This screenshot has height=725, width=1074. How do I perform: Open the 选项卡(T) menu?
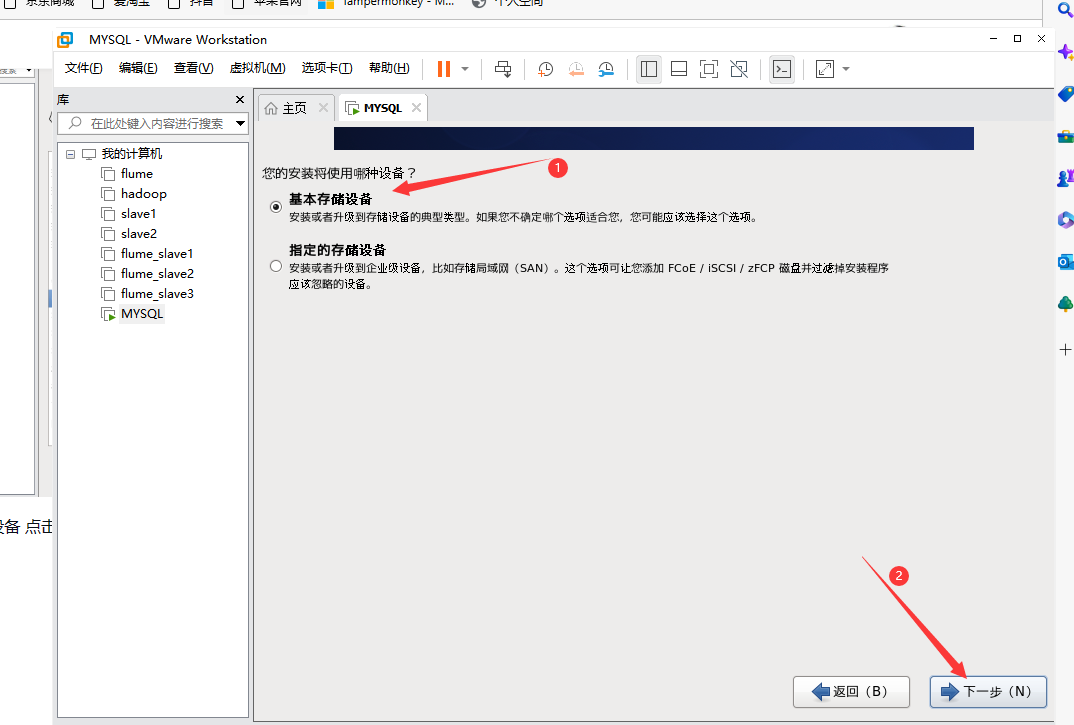[x=327, y=68]
